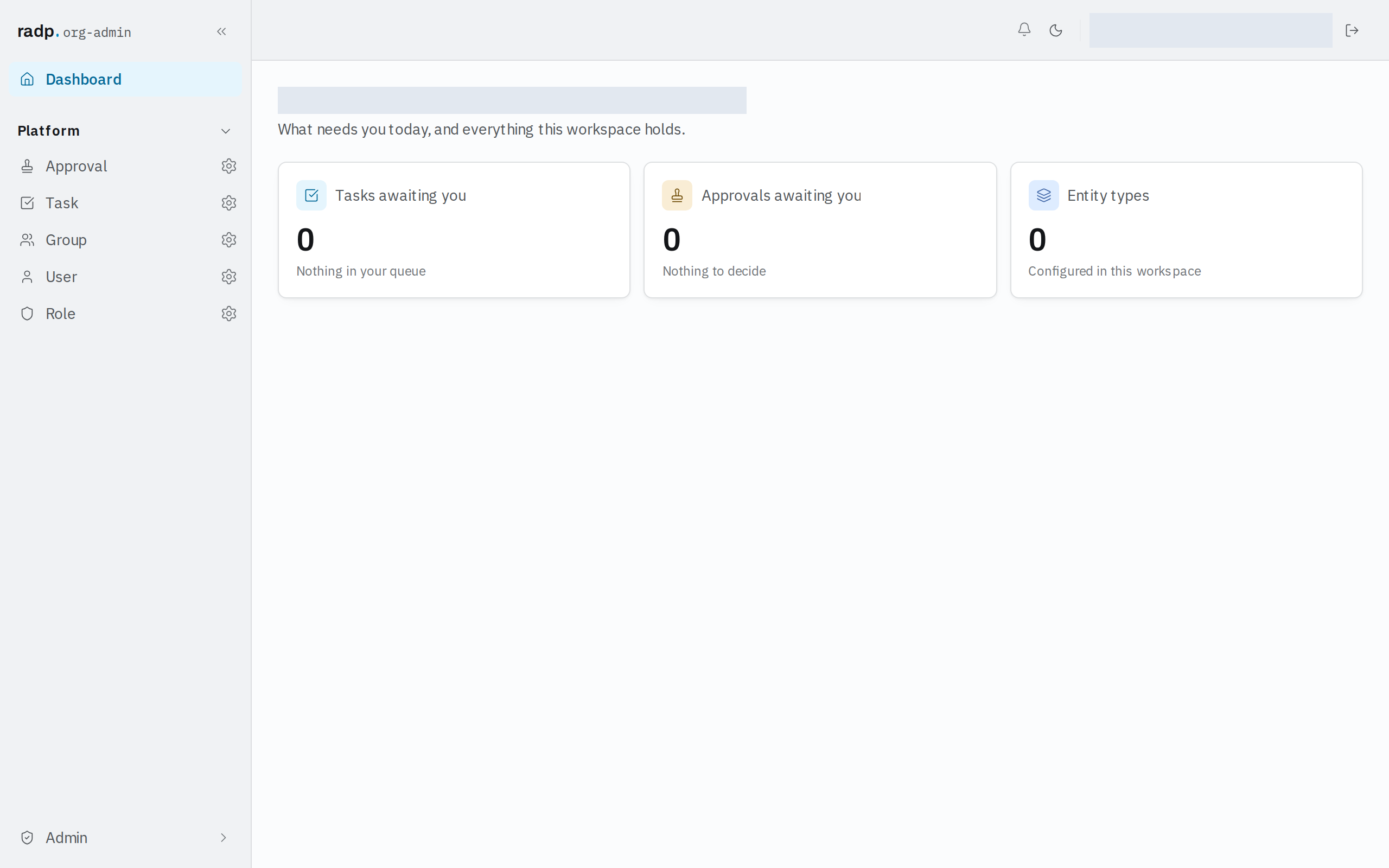Expand the Admin menu chevron
Viewport: 1389px width, 868px height.
224,838
